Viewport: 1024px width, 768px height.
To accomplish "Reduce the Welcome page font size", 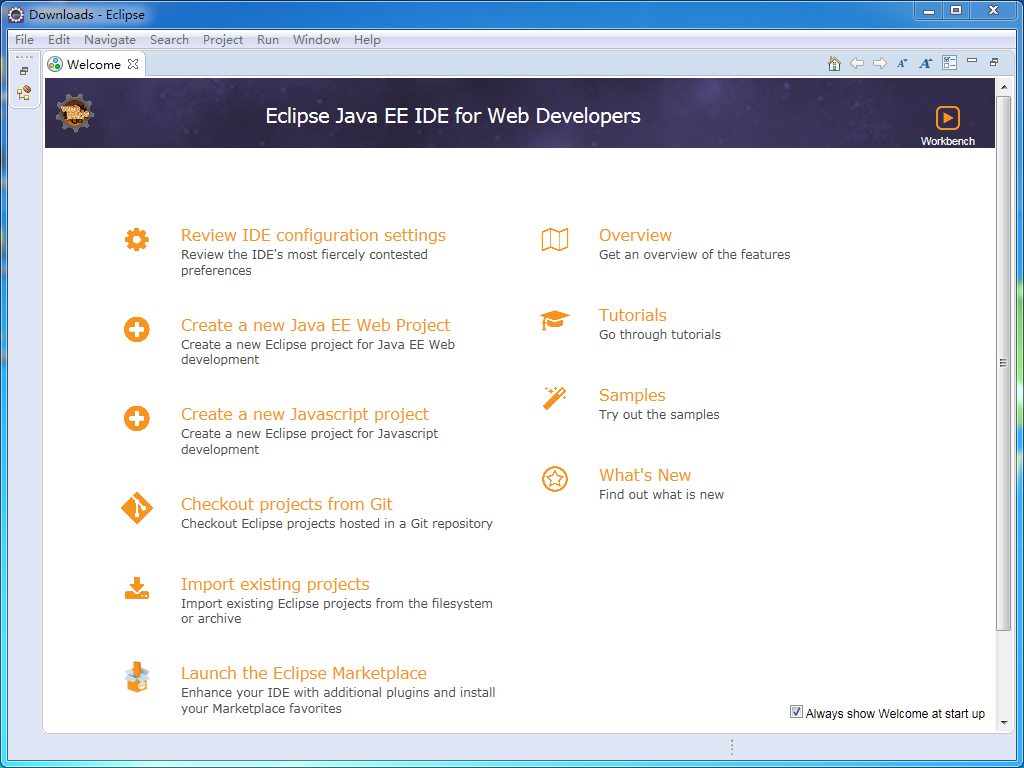I will tap(903, 63).
